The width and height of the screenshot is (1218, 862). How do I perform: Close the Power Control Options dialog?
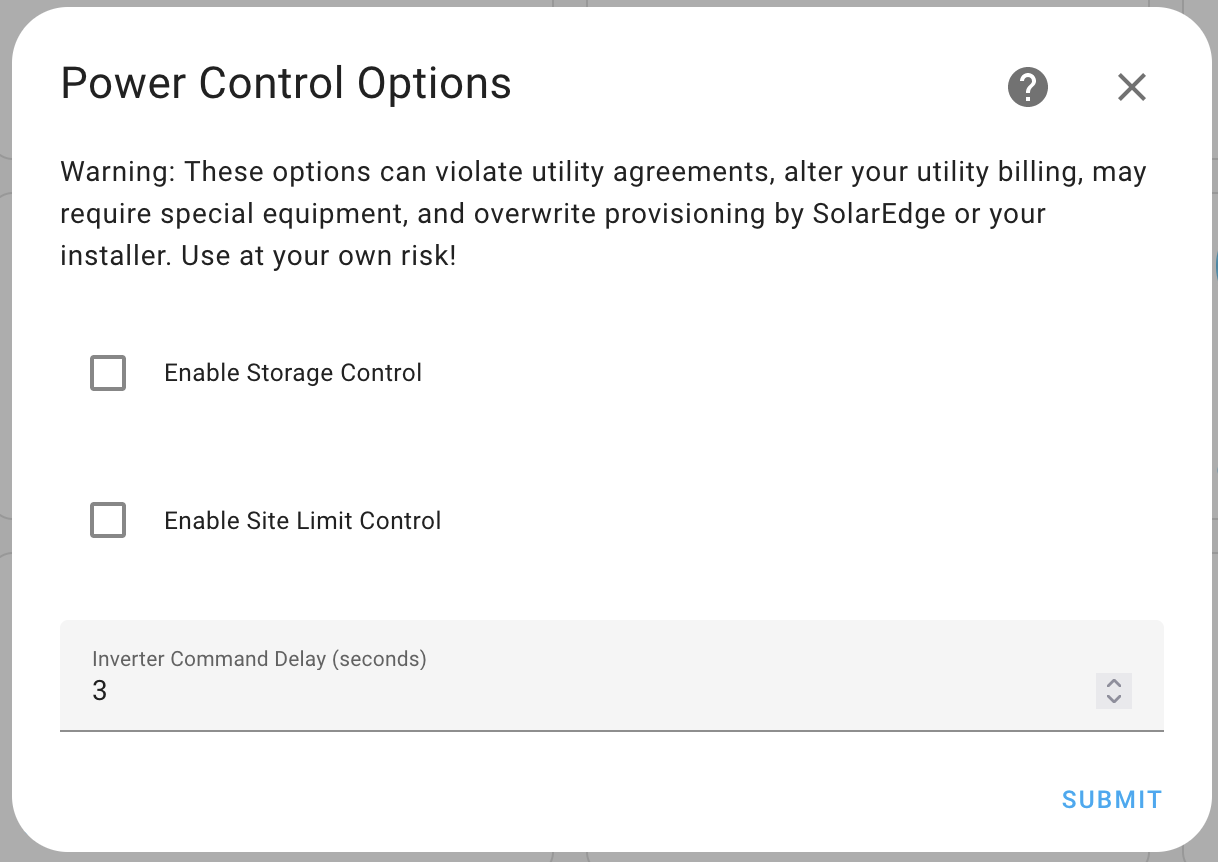[x=1131, y=87]
